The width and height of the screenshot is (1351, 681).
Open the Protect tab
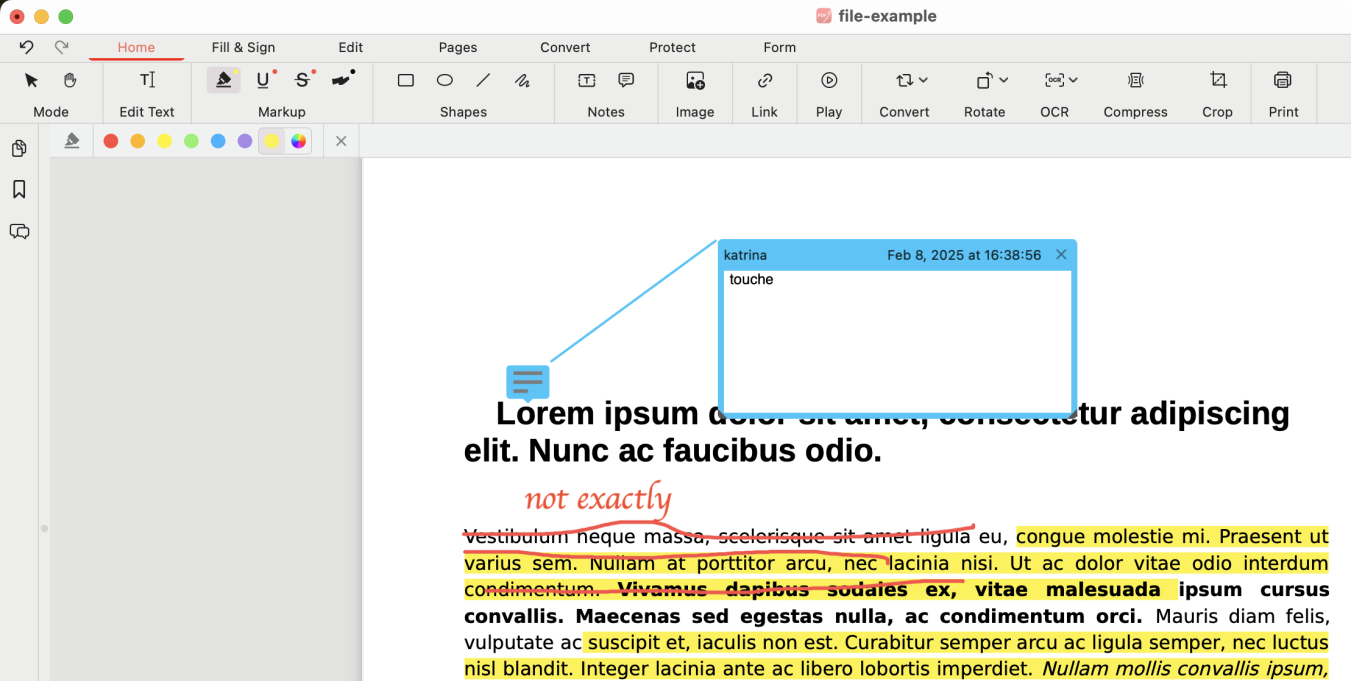click(672, 47)
